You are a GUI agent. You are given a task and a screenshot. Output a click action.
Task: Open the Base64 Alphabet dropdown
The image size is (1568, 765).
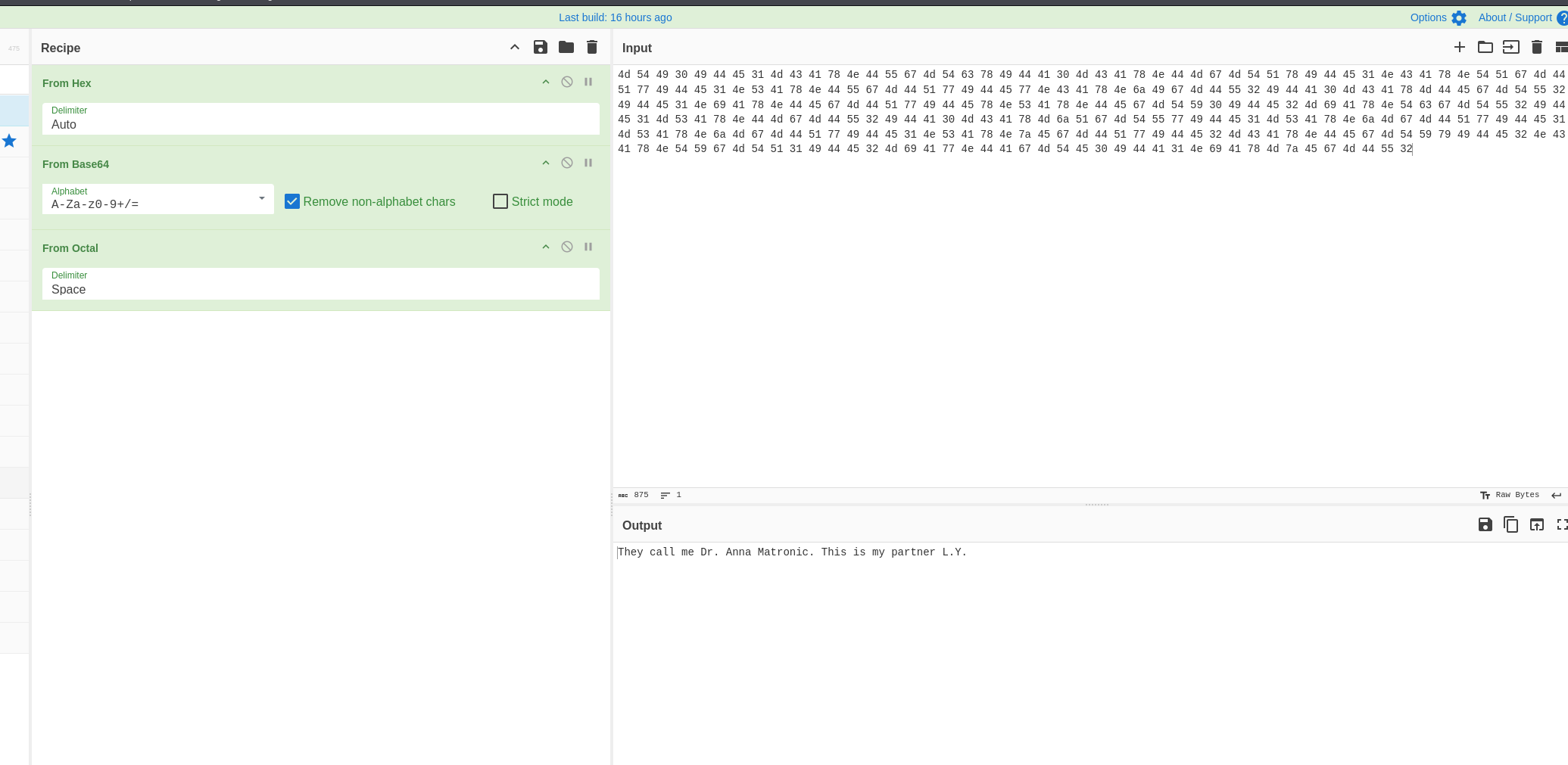[x=158, y=199]
